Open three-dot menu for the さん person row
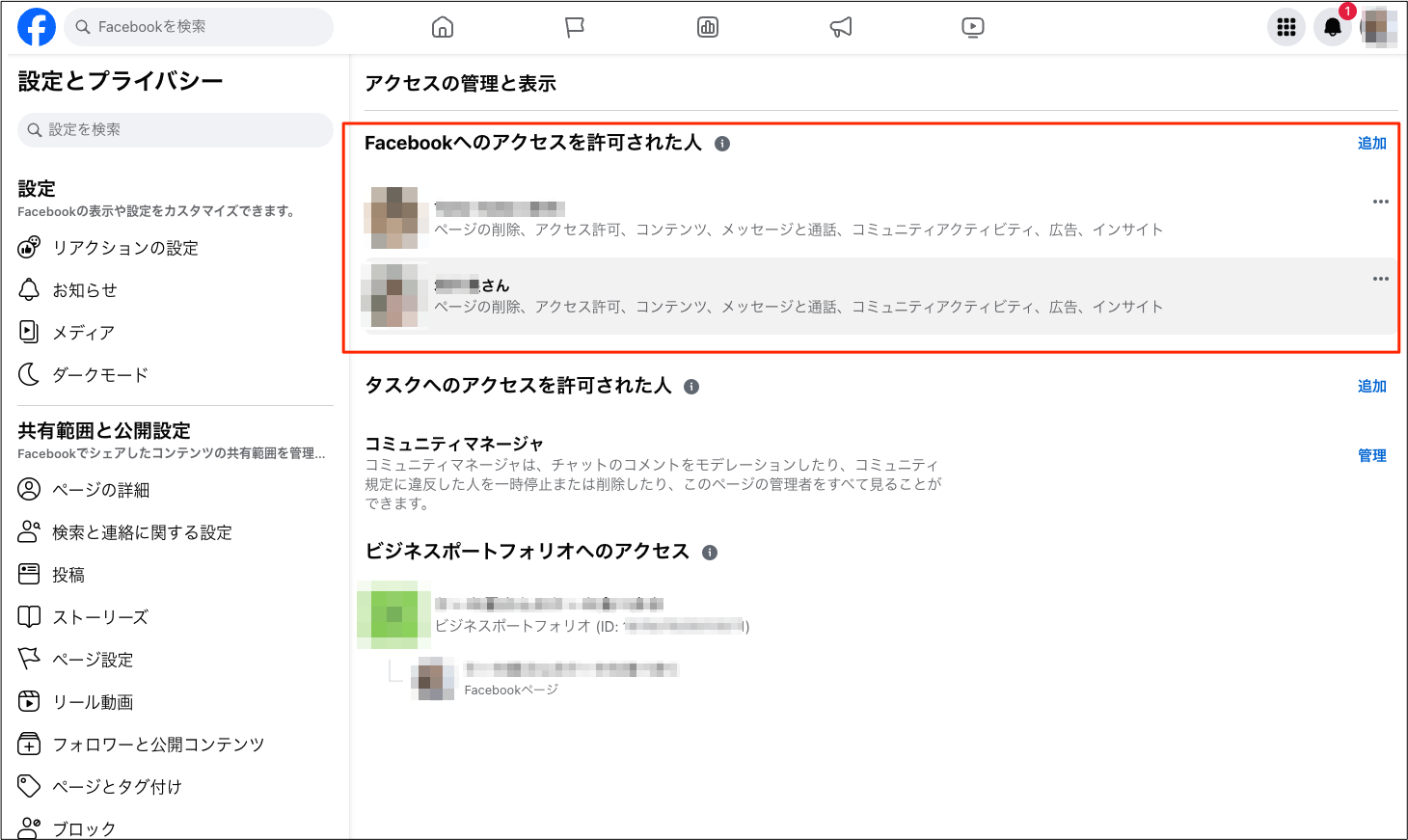Image resolution: width=1408 pixels, height=840 pixels. pyautogui.click(x=1381, y=279)
